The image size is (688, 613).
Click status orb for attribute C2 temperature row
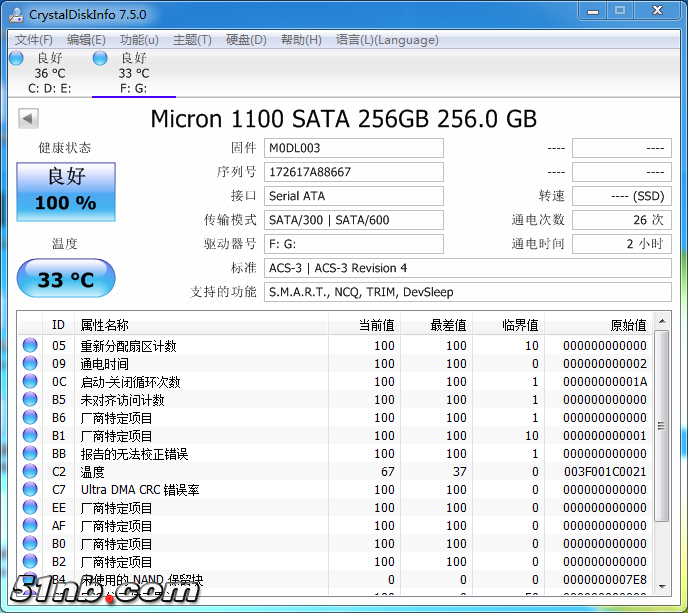pyautogui.click(x=30, y=472)
